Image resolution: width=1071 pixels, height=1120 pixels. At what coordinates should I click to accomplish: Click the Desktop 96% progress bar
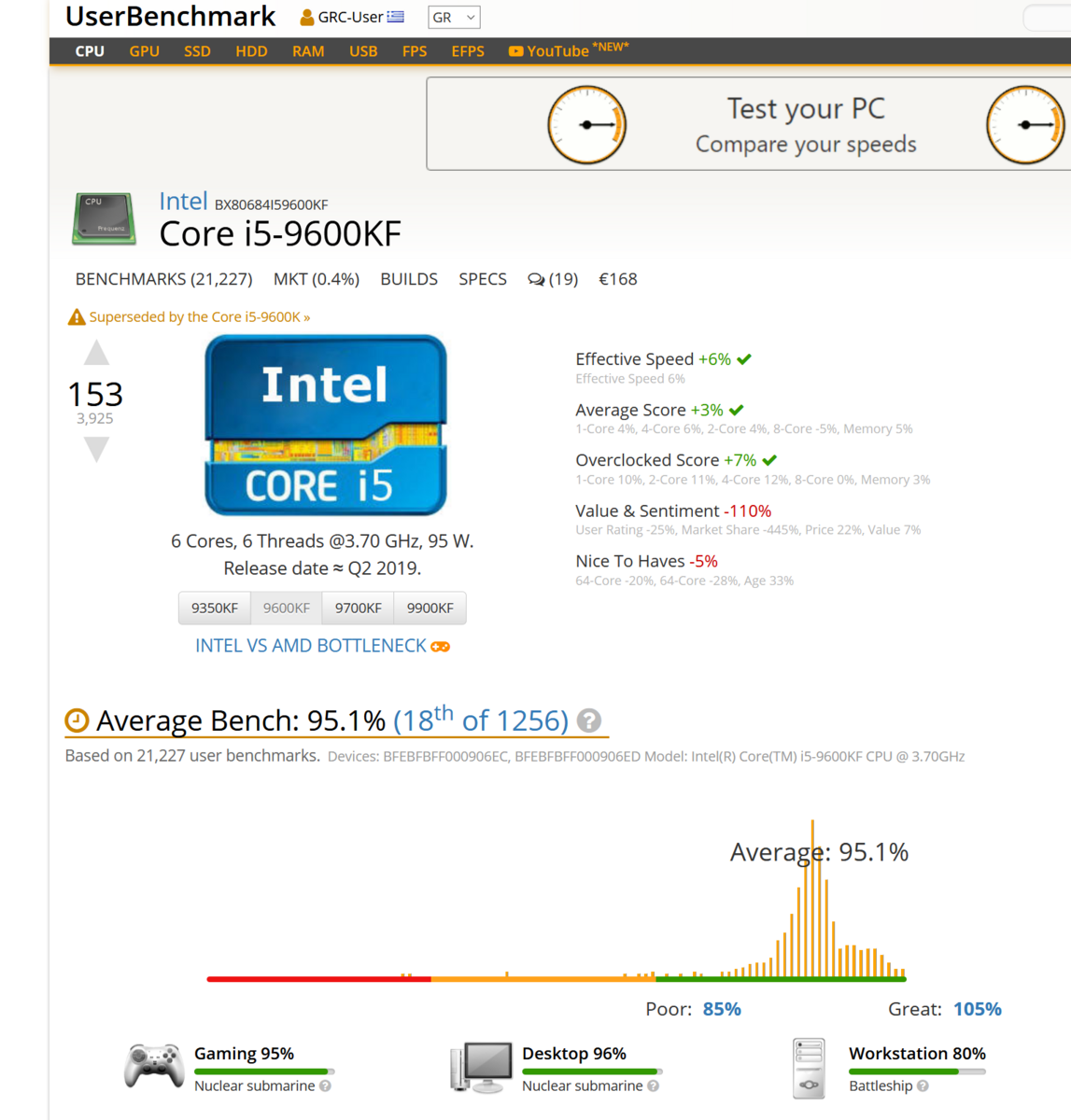[x=592, y=1071]
